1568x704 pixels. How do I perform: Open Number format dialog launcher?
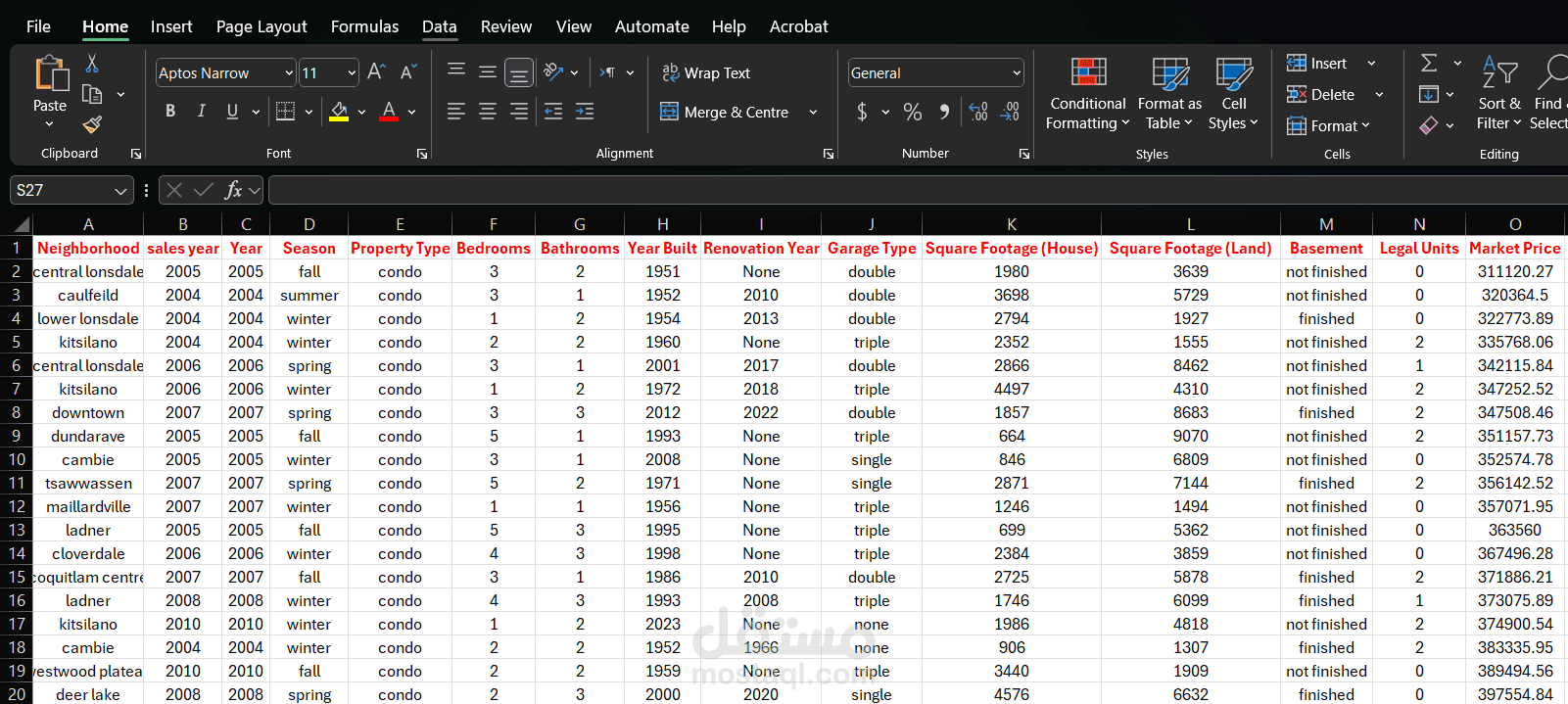[x=1024, y=154]
